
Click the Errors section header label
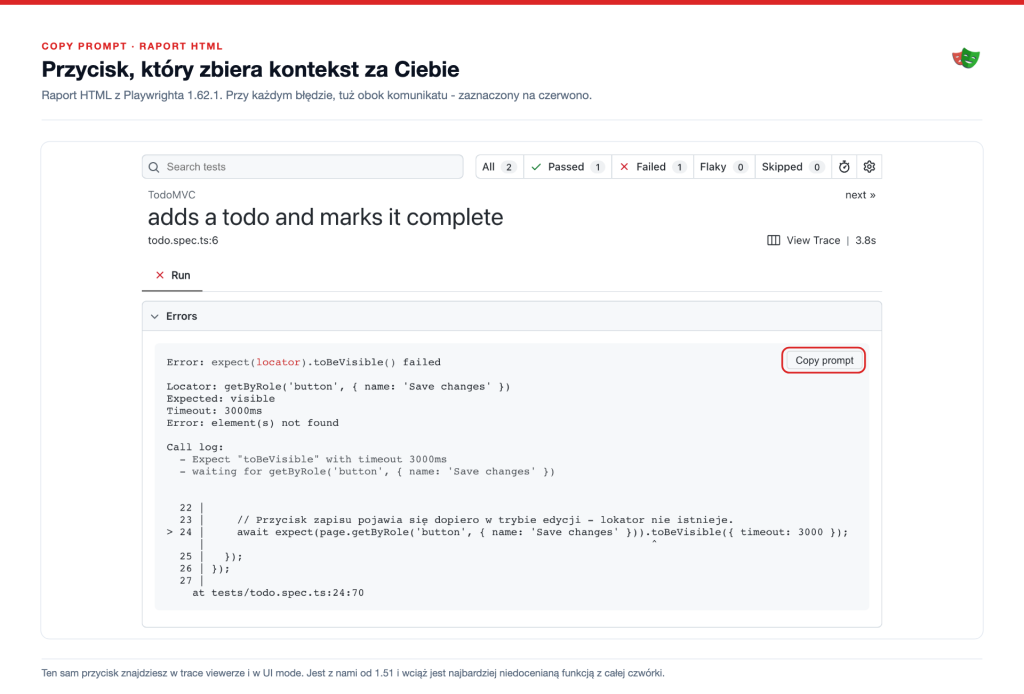point(182,317)
